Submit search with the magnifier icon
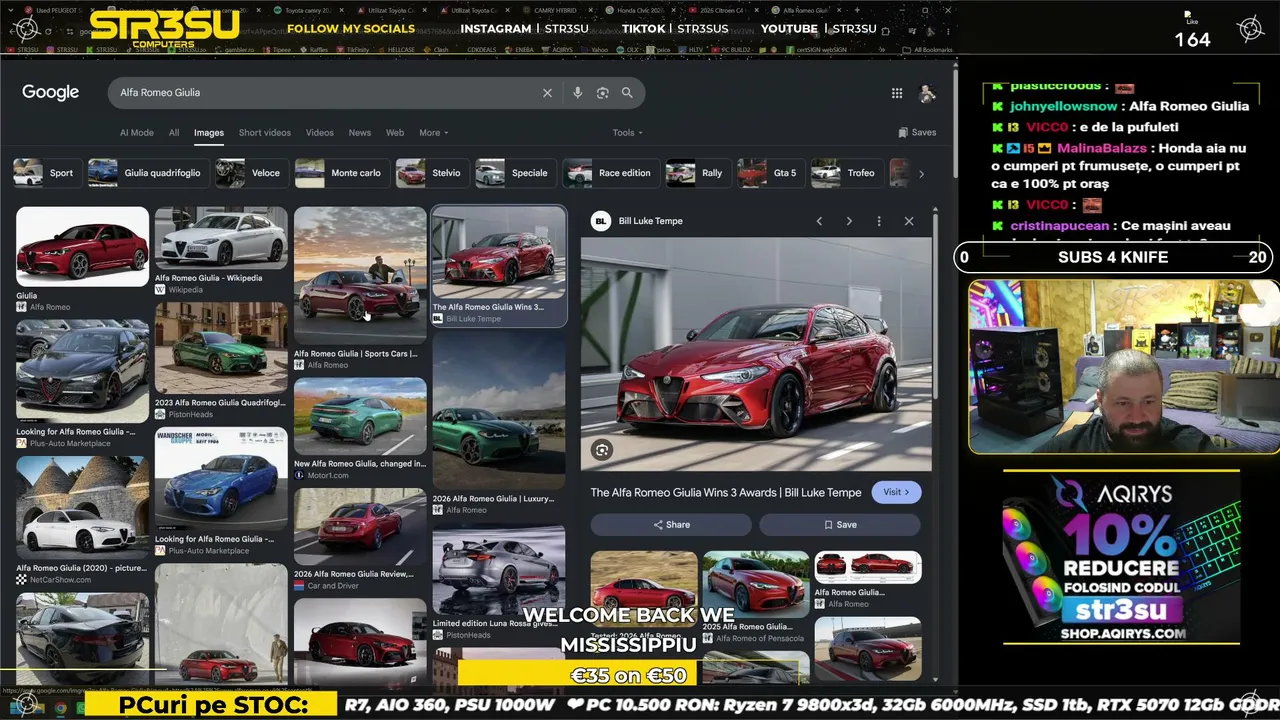 click(627, 93)
